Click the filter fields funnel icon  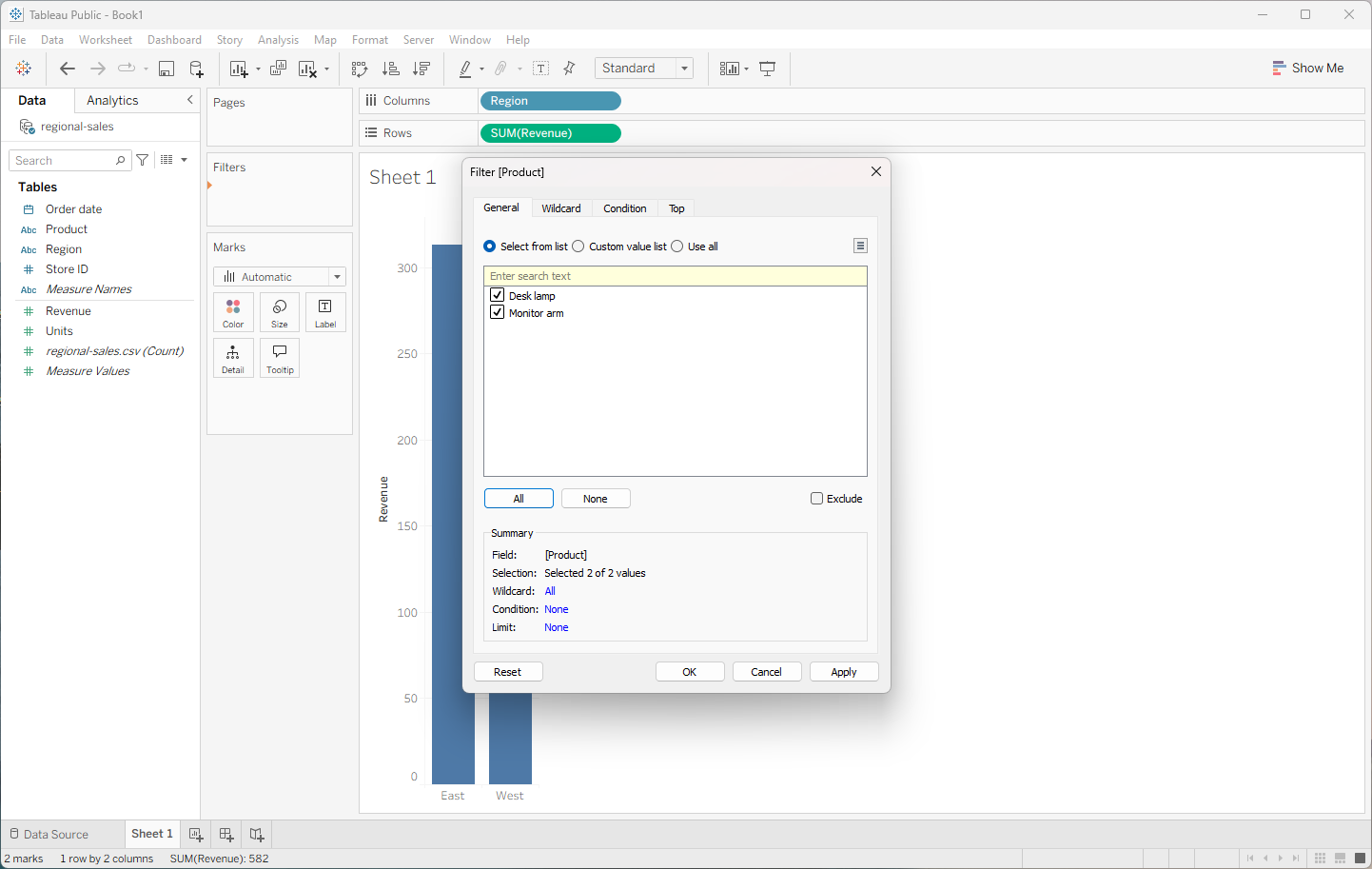(x=142, y=160)
